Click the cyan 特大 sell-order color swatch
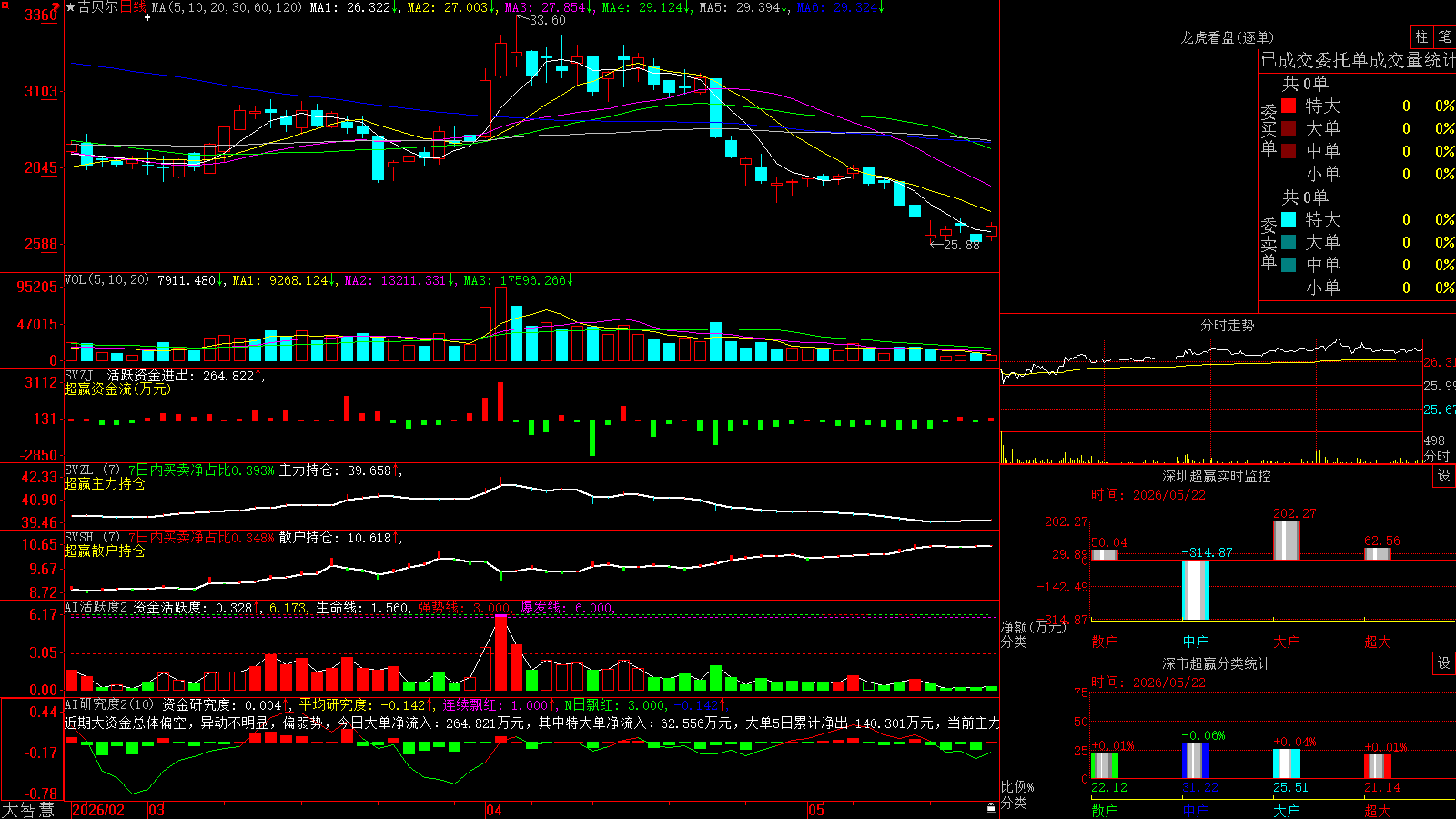The width and height of the screenshot is (1456, 819). click(x=1289, y=219)
